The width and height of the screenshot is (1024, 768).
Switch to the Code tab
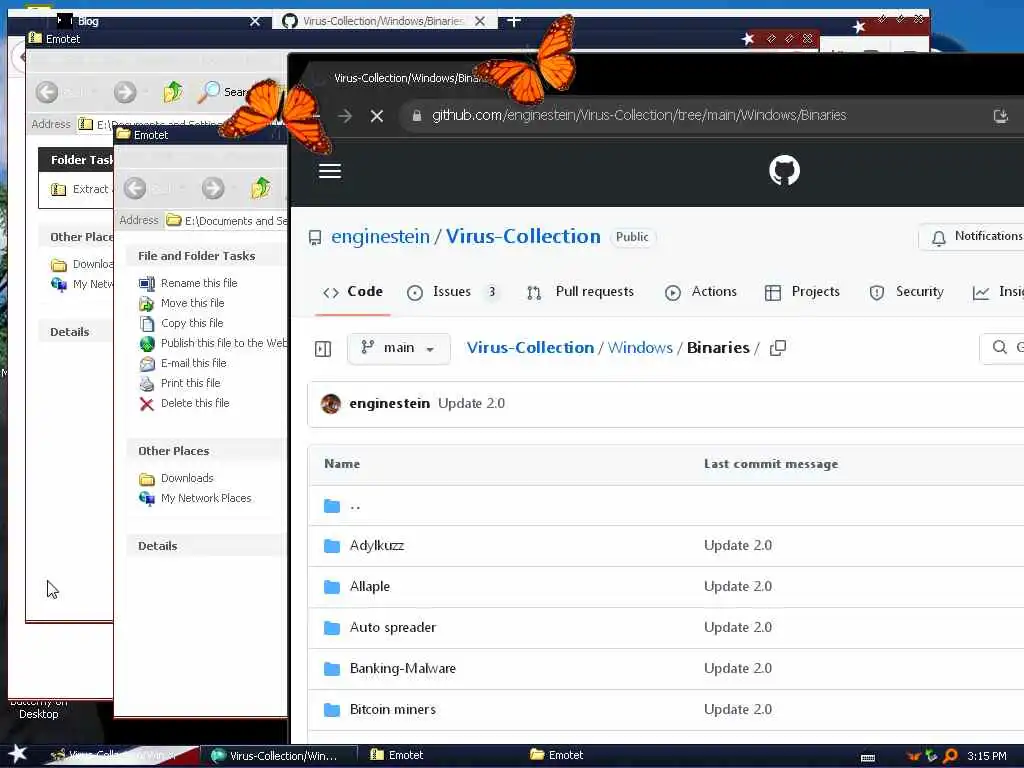(353, 292)
